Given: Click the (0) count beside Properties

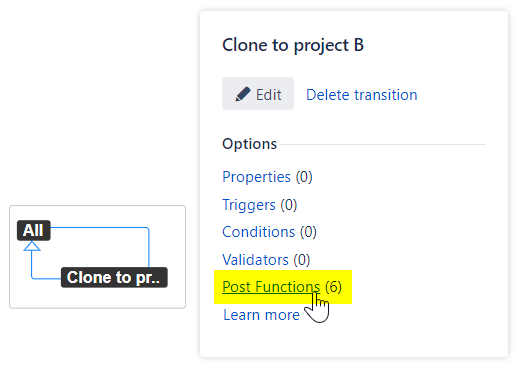Looking at the screenshot, I should point(304,177).
